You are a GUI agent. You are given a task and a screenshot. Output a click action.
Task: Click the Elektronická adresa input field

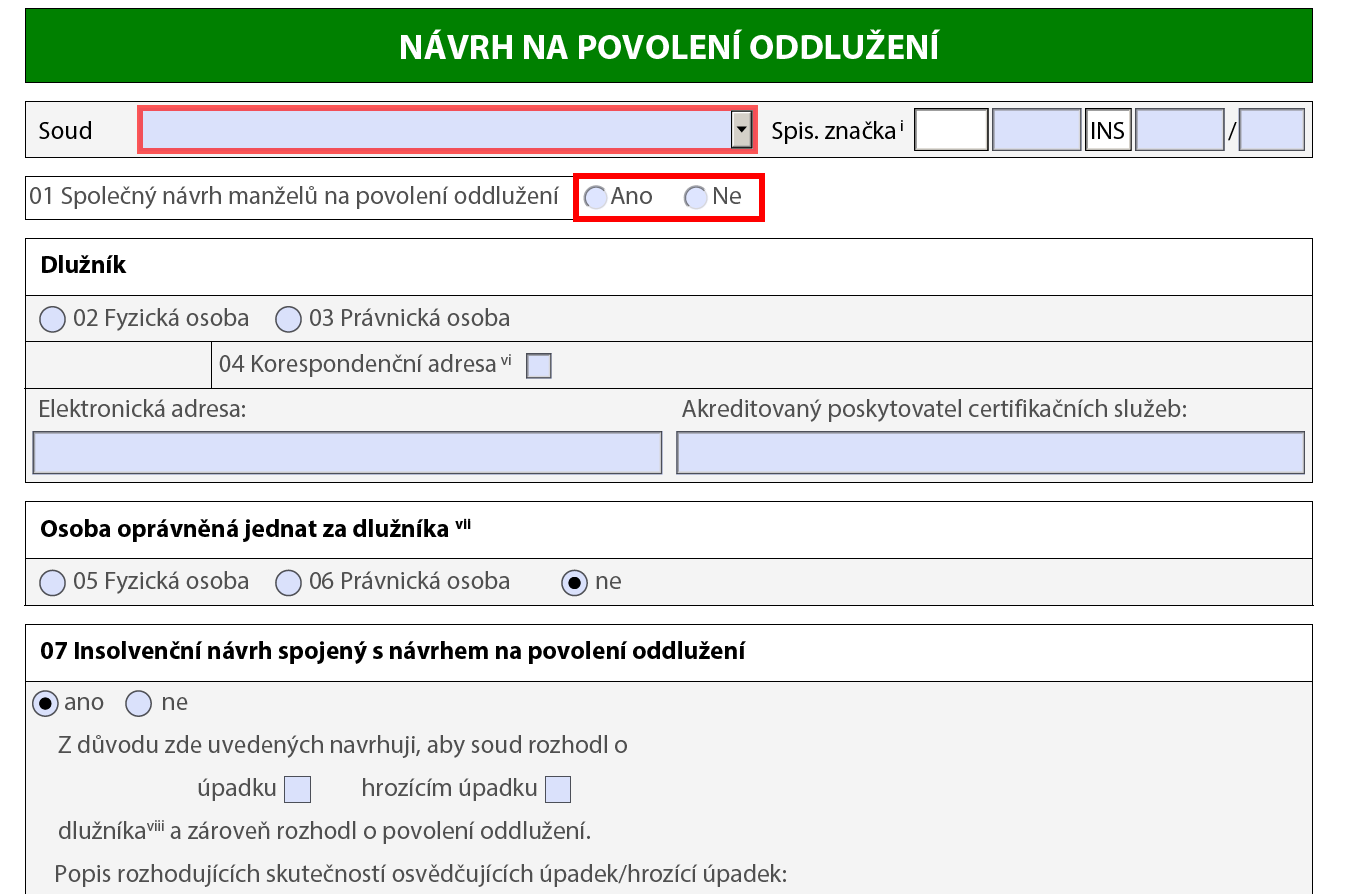(347, 452)
